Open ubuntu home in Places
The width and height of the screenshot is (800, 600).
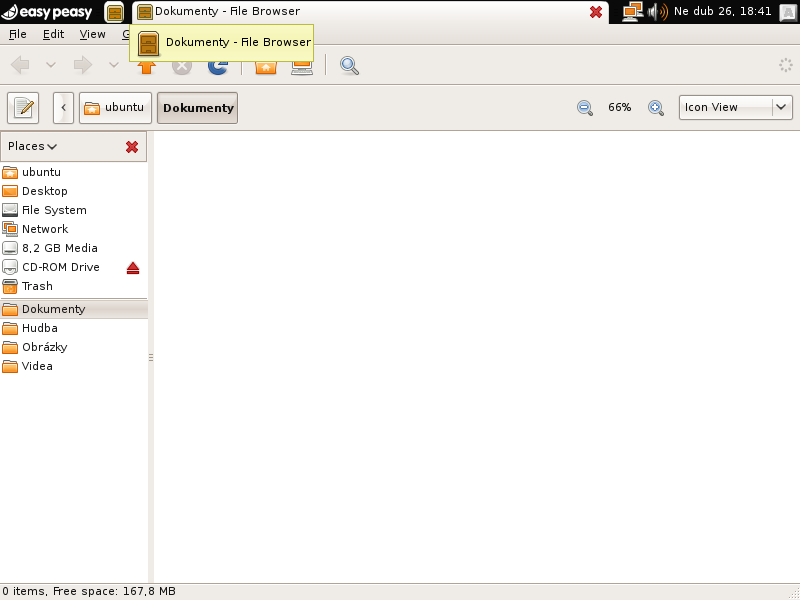pos(74,172)
